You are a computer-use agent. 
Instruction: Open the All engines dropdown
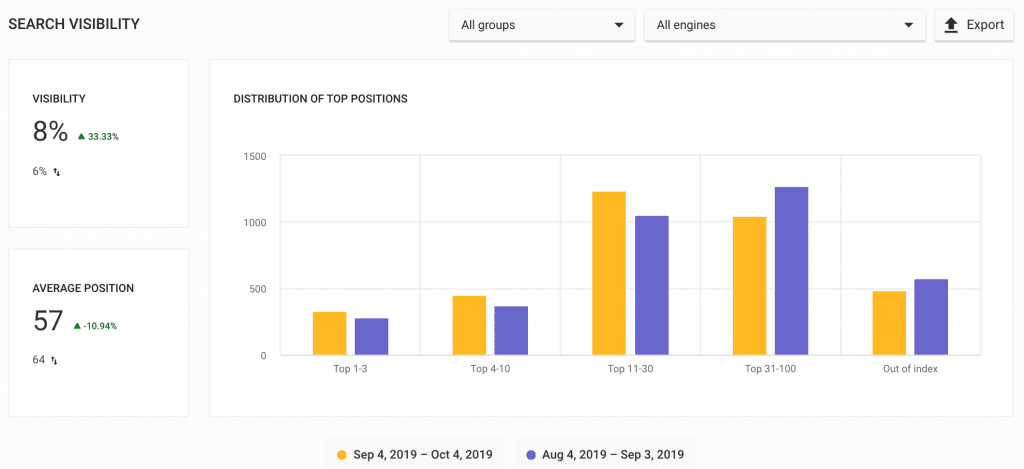[x=784, y=25]
